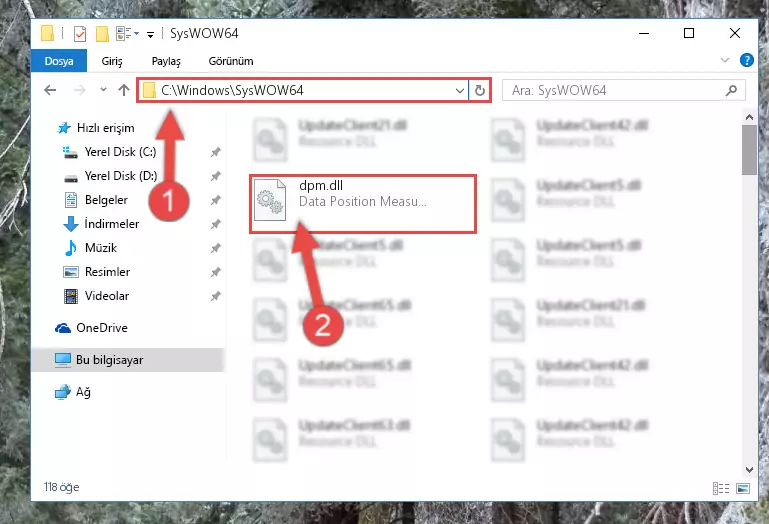Expand the ribbon with the chevron

coord(724,60)
